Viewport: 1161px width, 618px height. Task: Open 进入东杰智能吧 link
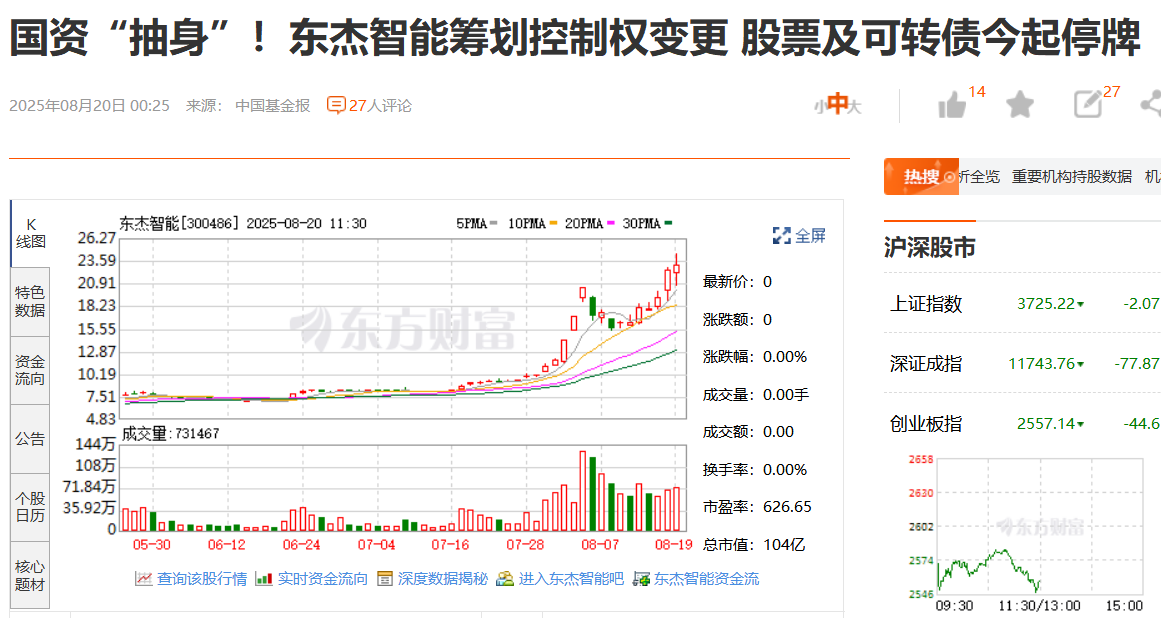pos(571,579)
